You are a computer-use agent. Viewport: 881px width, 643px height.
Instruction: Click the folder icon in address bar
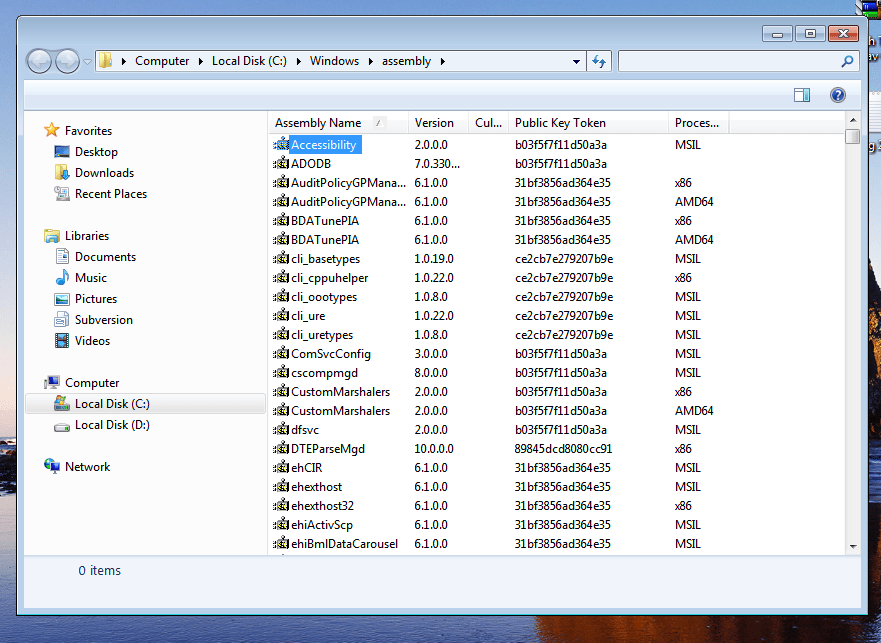click(x=106, y=61)
